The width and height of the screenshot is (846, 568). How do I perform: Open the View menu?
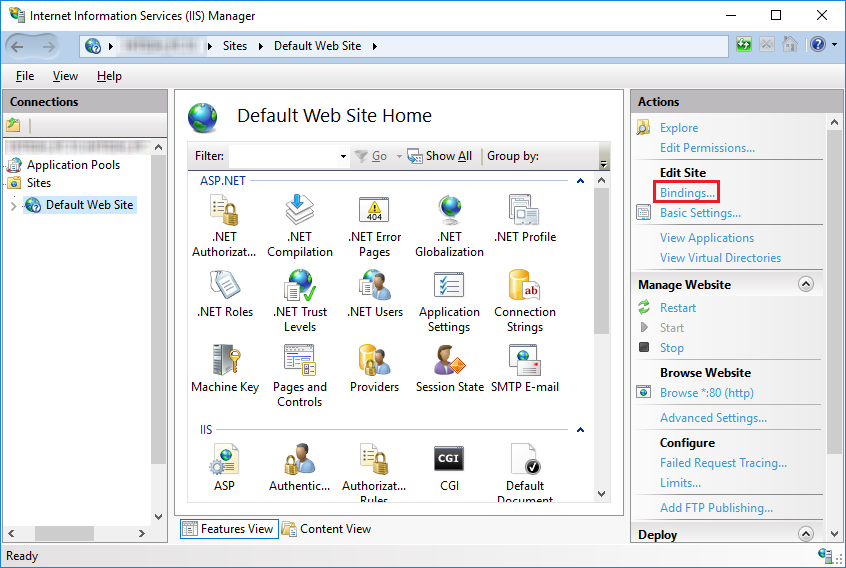tap(65, 76)
